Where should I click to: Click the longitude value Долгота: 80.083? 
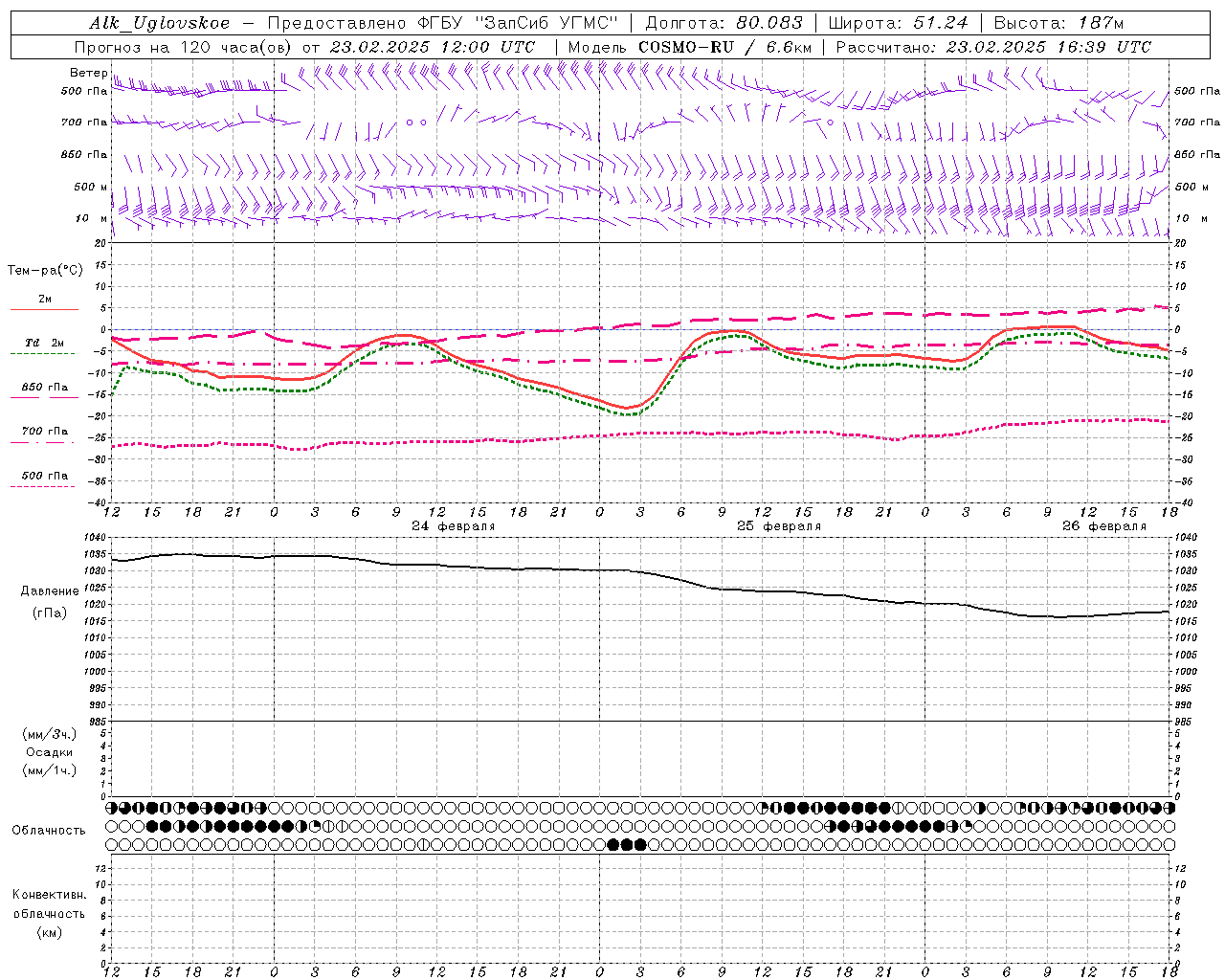click(724, 23)
